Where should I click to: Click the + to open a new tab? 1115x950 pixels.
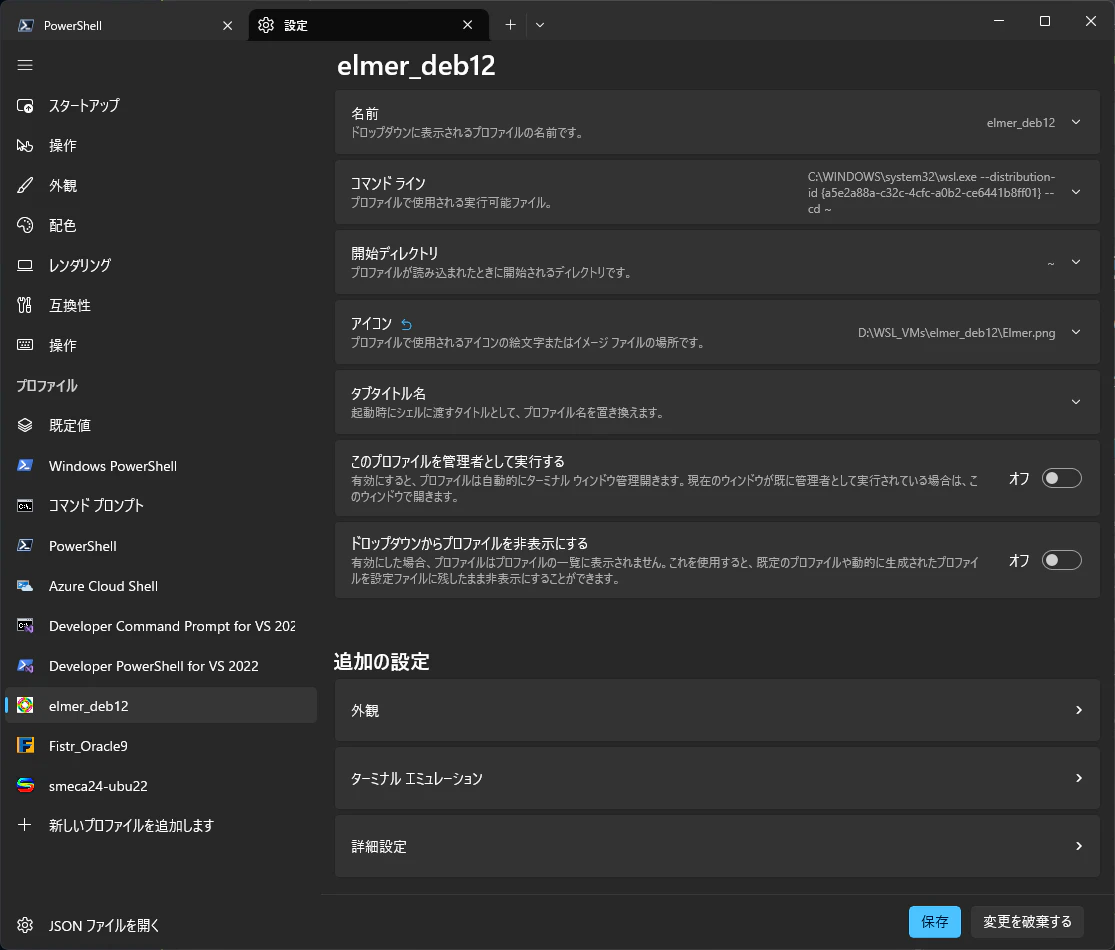(x=510, y=24)
